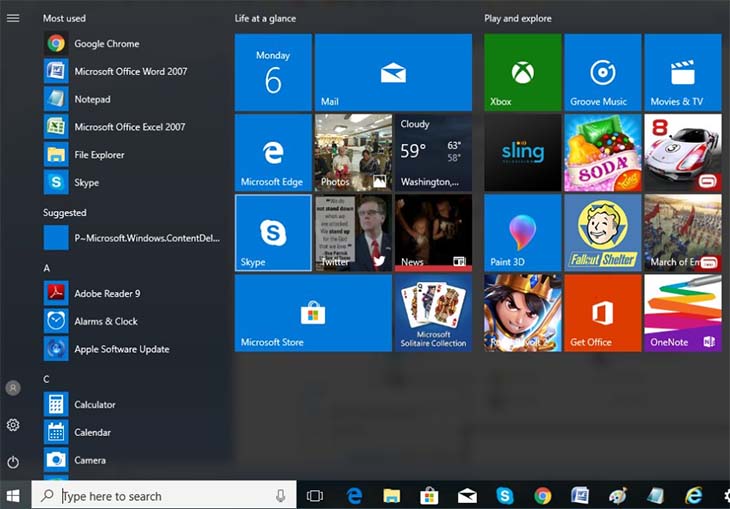Click the Life at a glance group title

[x=265, y=19]
